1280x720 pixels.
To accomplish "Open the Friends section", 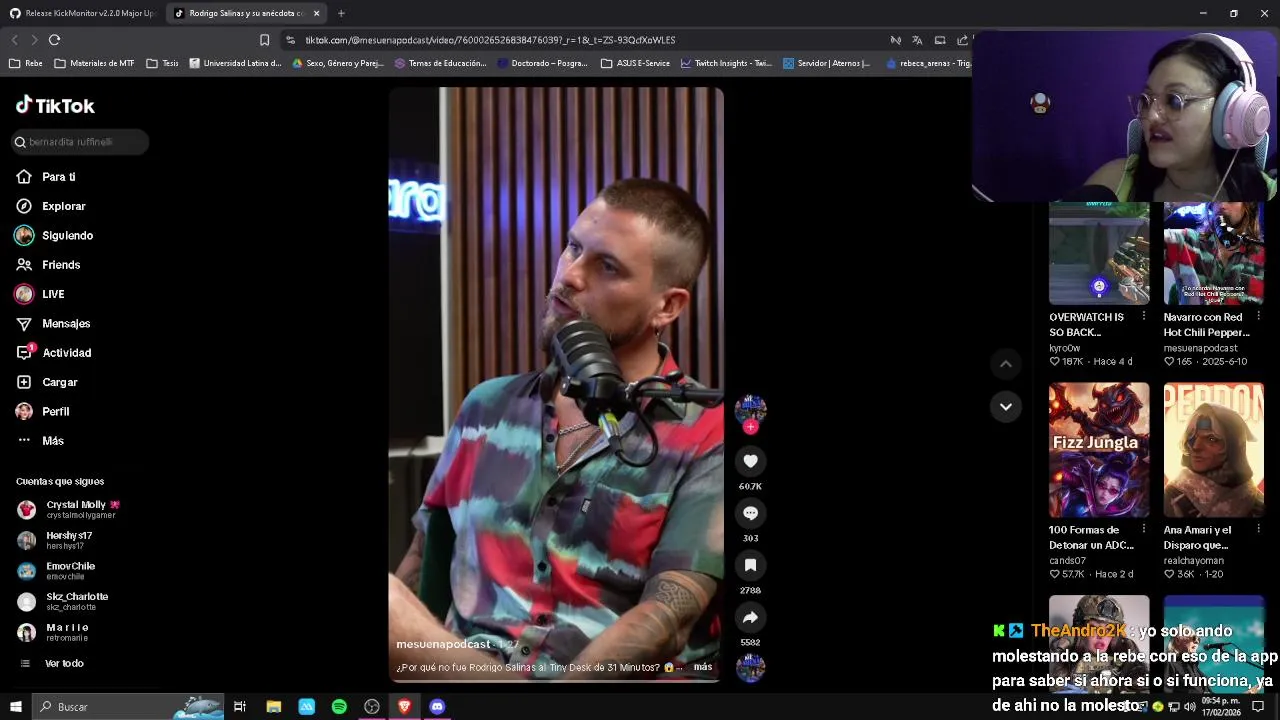I will pyautogui.click(x=48, y=265).
